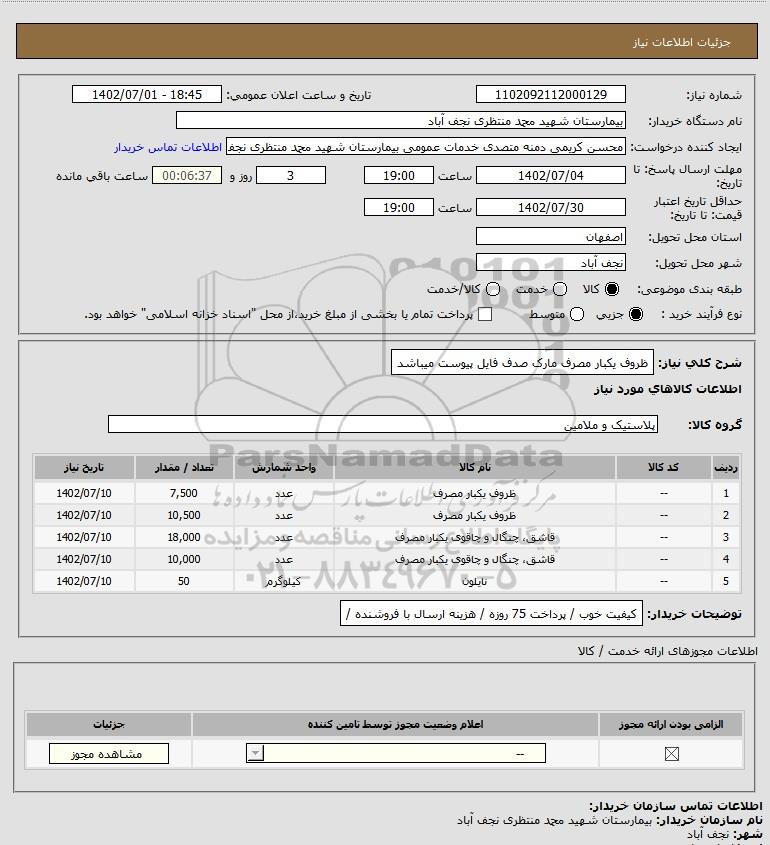Select the کالا radio button
The image size is (770, 845).
612,289
